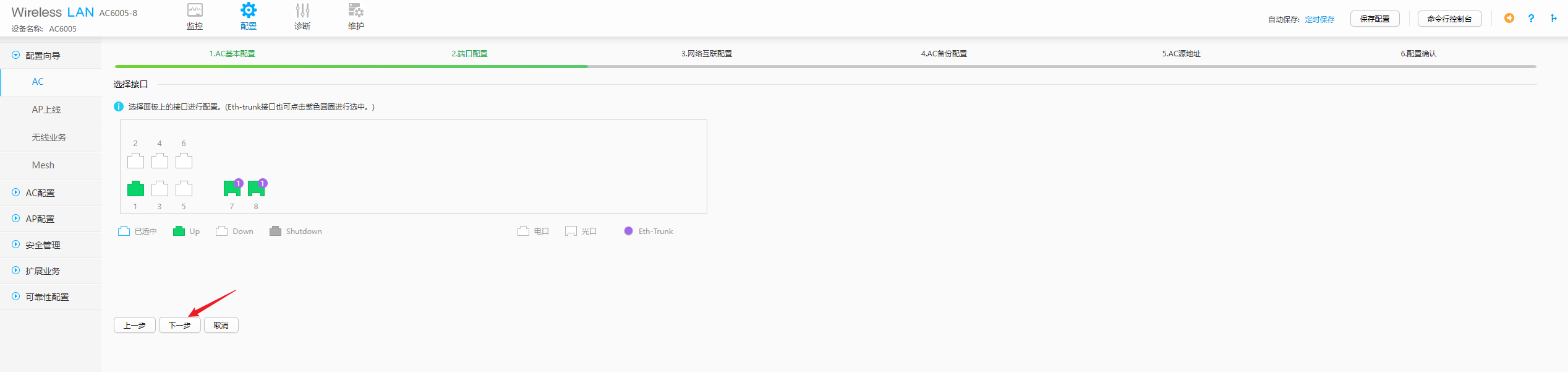1568x372 pixels.
Task: Open the Mesh sidebar item
Action: (43, 165)
